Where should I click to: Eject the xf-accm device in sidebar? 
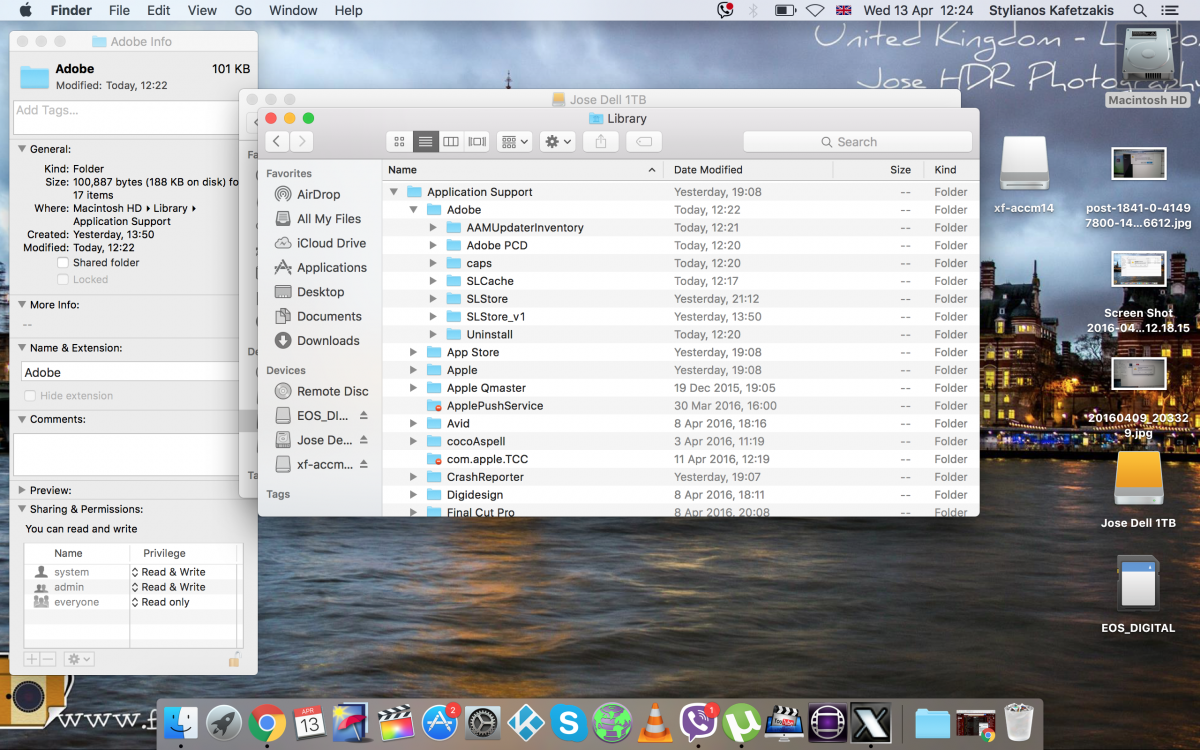pos(364,464)
